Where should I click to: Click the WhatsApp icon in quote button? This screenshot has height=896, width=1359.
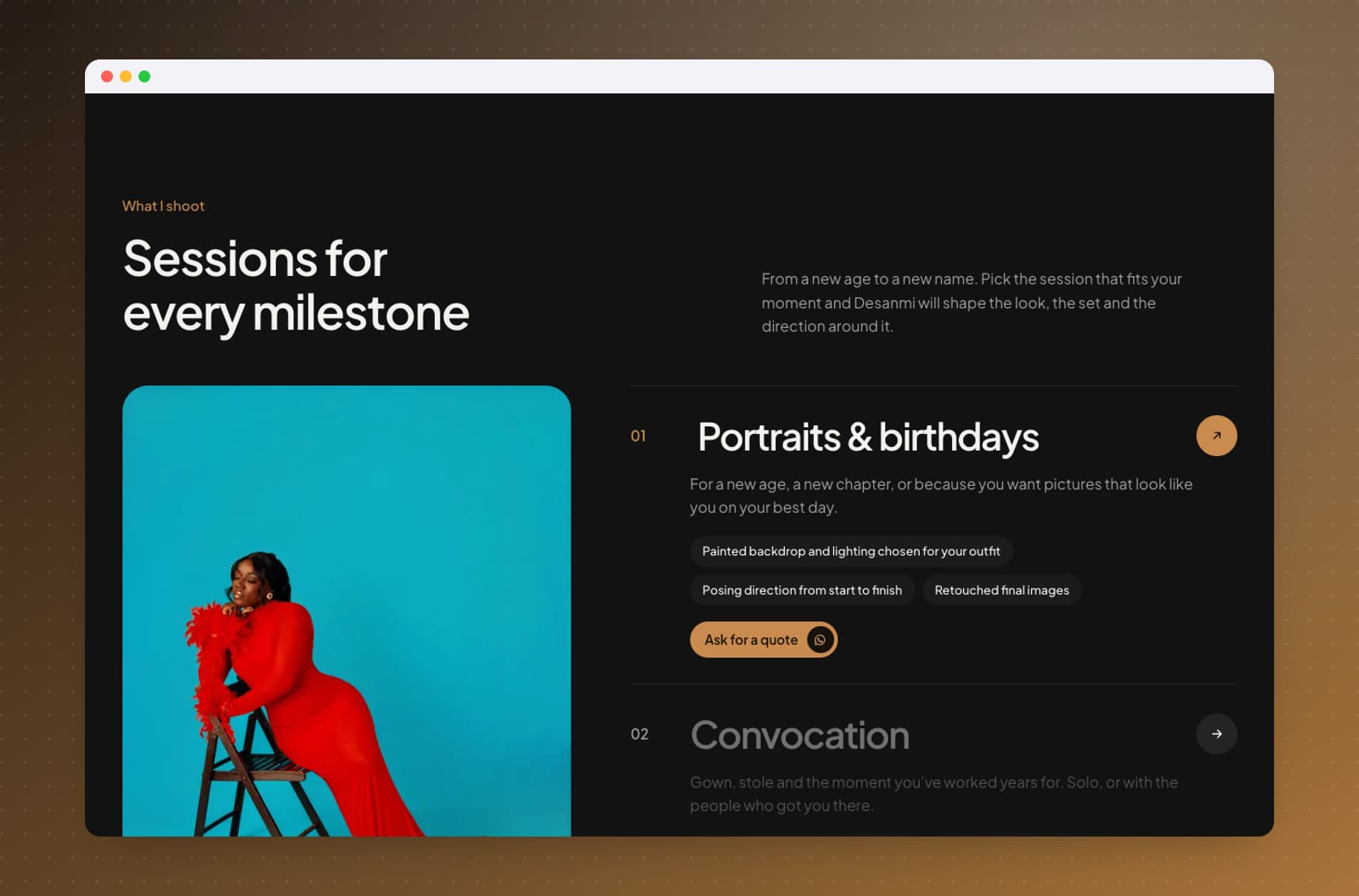(x=820, y=640)
